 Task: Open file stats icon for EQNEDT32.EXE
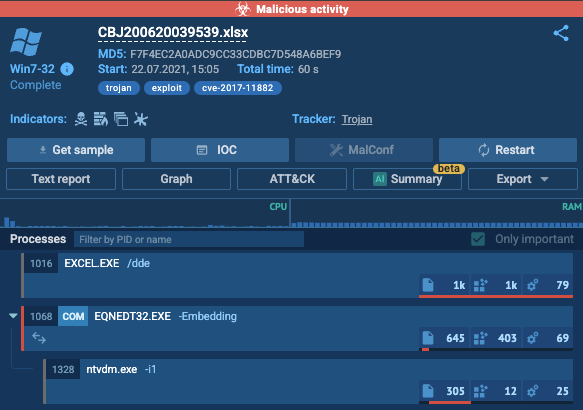point(428,338)
